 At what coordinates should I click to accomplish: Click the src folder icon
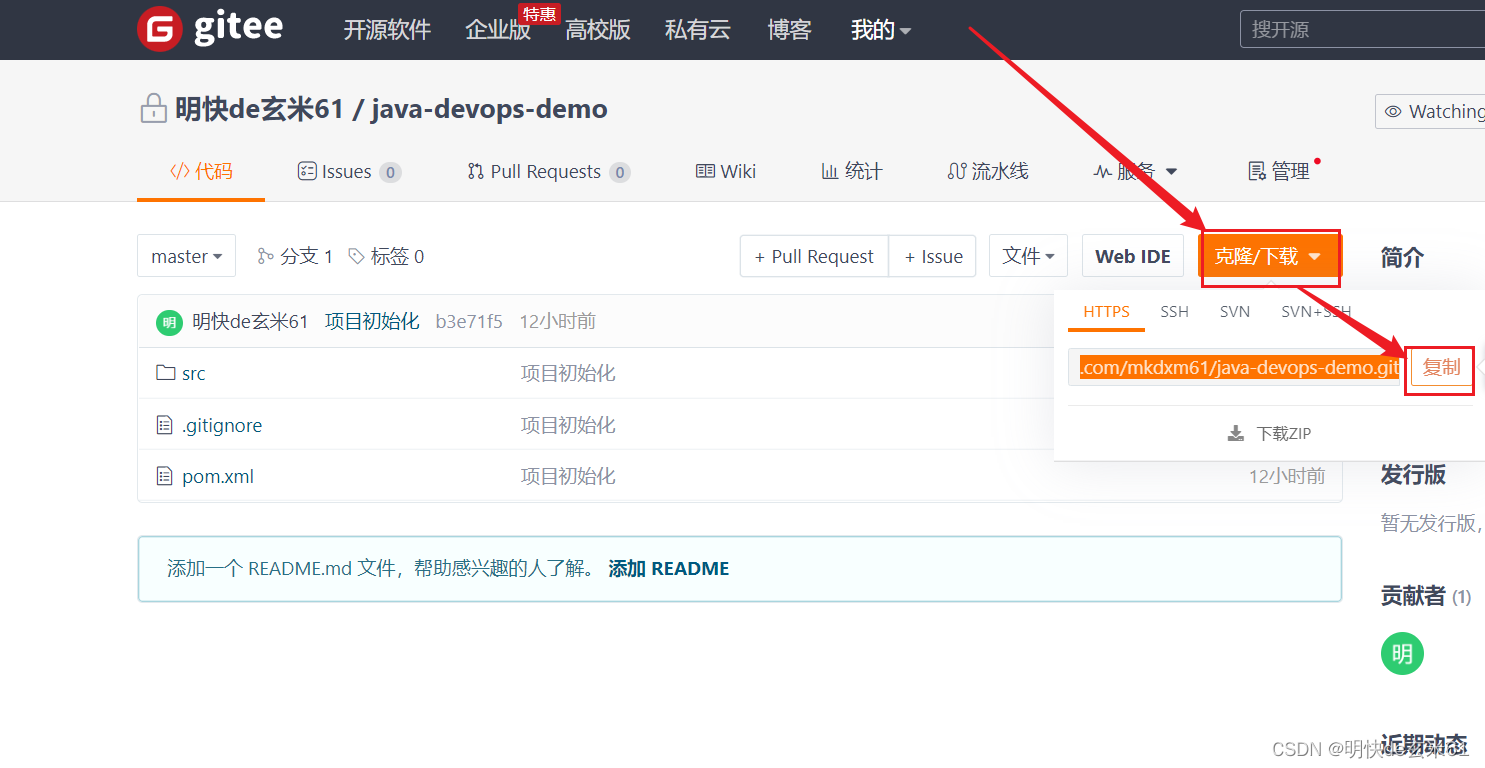(x=165, y=373)
